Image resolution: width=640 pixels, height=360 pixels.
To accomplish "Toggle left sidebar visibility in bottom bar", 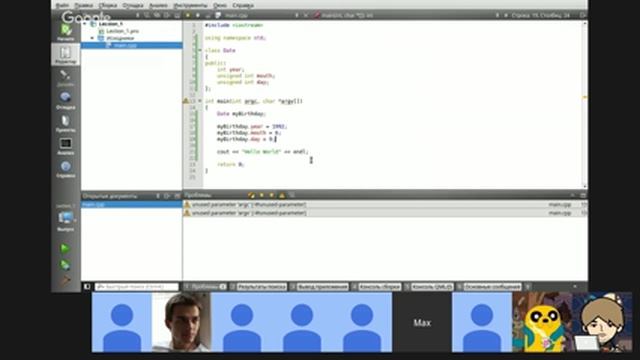I will pos(87,287).
